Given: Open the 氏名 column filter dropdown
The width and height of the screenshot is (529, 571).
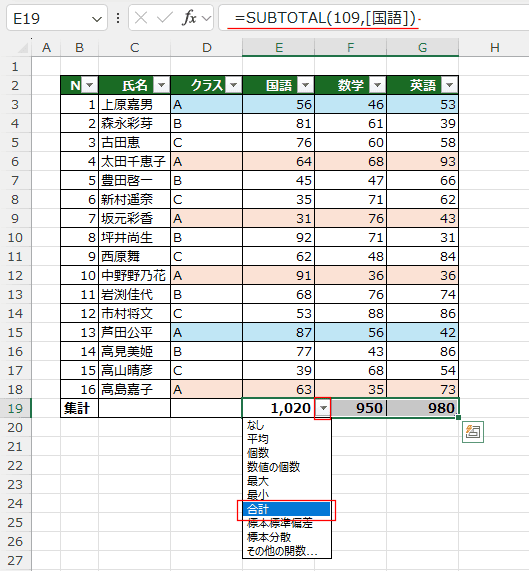Looking at the screenshot, I should (161, 86).
